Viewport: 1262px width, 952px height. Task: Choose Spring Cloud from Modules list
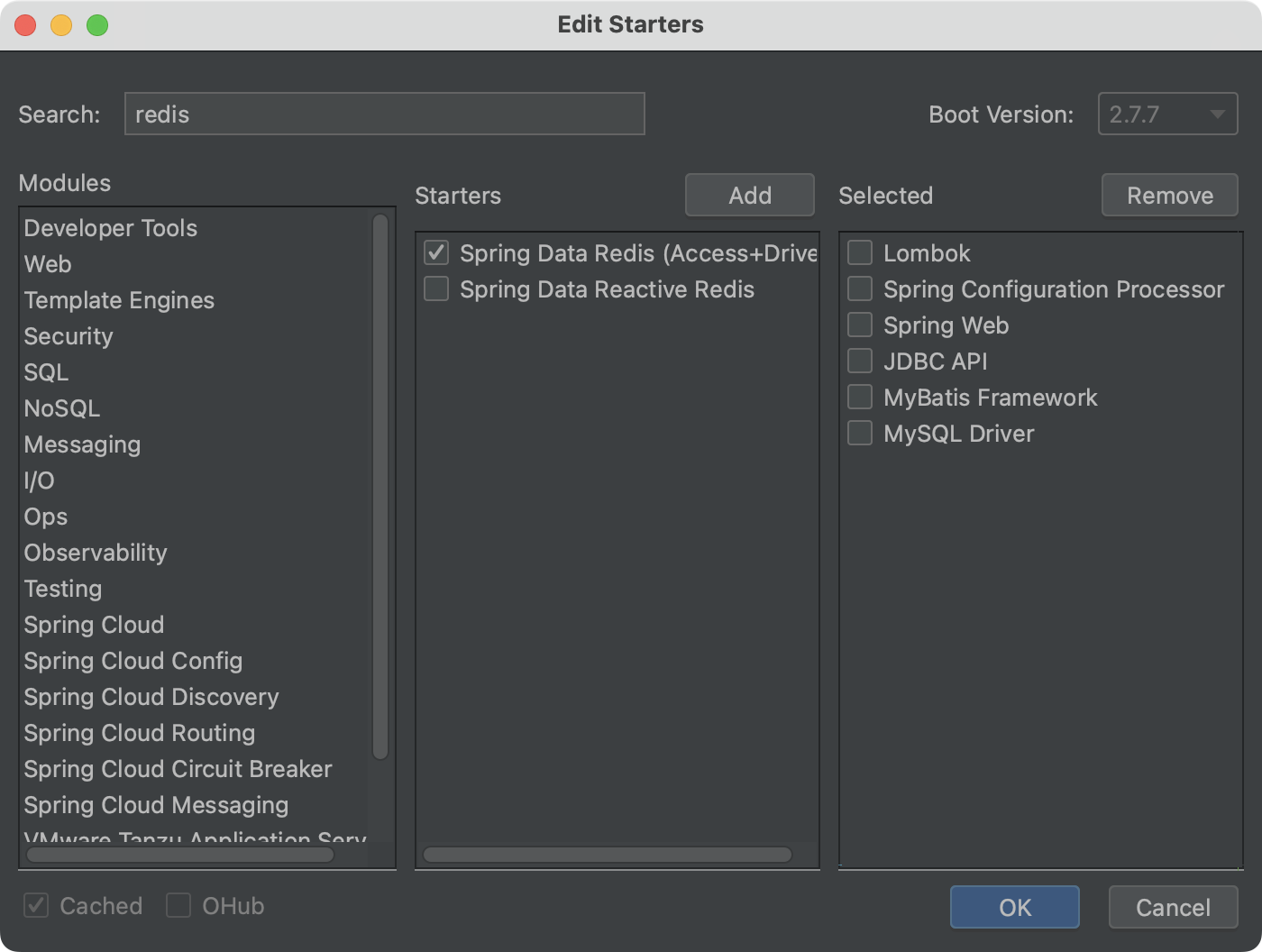click(94, 624)
